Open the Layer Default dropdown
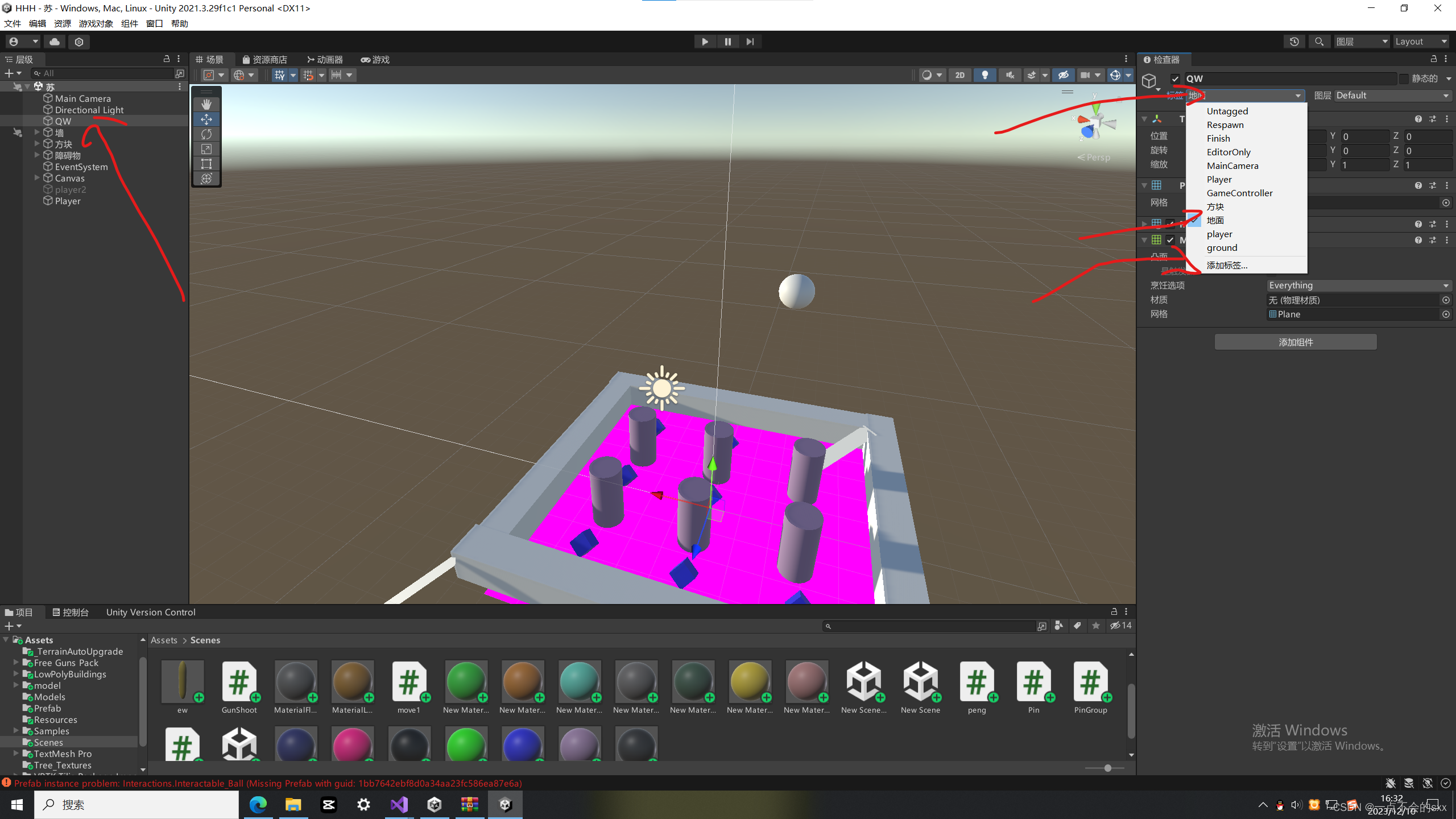The height and width of the screenshot is (819, 1456). click(1392, 96)
